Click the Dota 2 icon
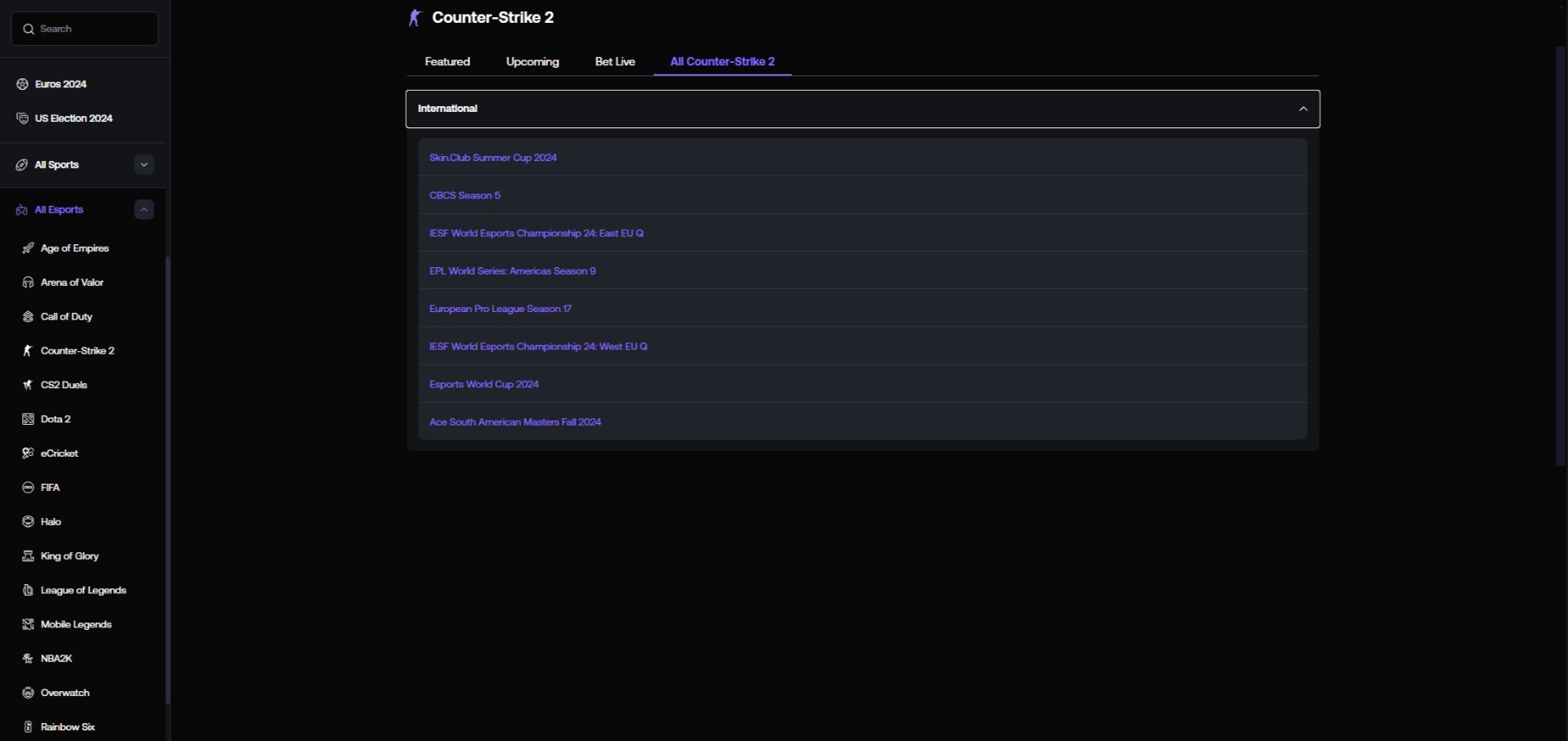 click(28, 419)
